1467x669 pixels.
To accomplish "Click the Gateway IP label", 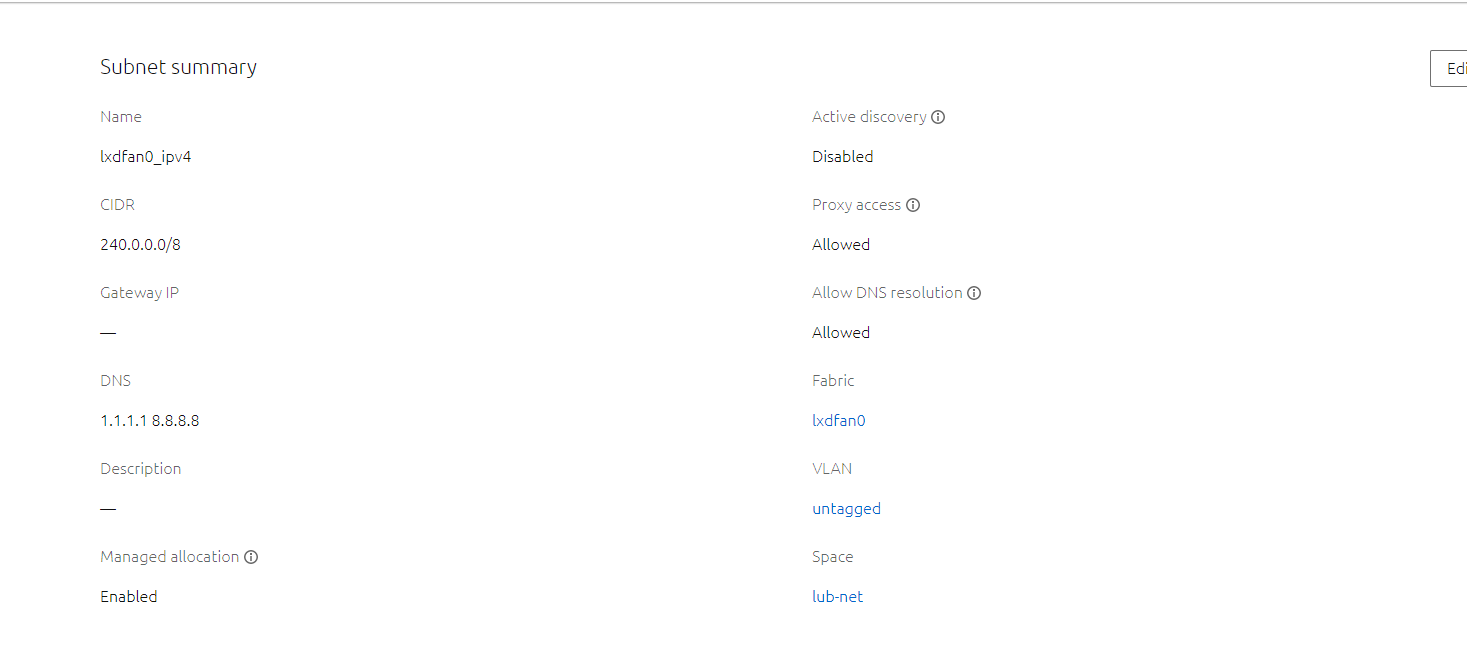I will [139, 293].
